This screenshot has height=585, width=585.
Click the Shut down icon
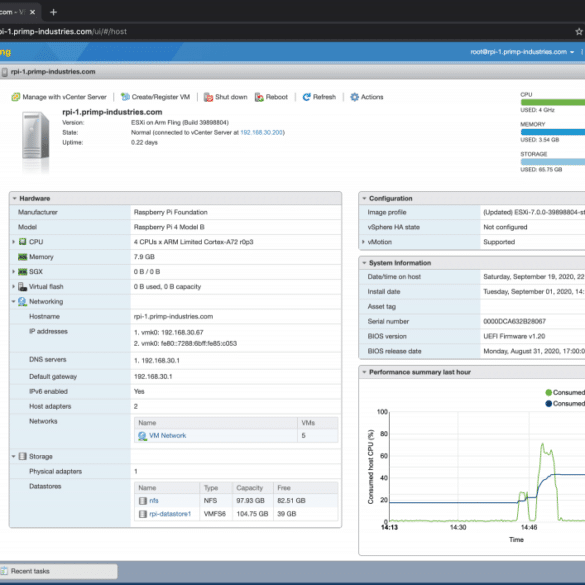point(208,97)
